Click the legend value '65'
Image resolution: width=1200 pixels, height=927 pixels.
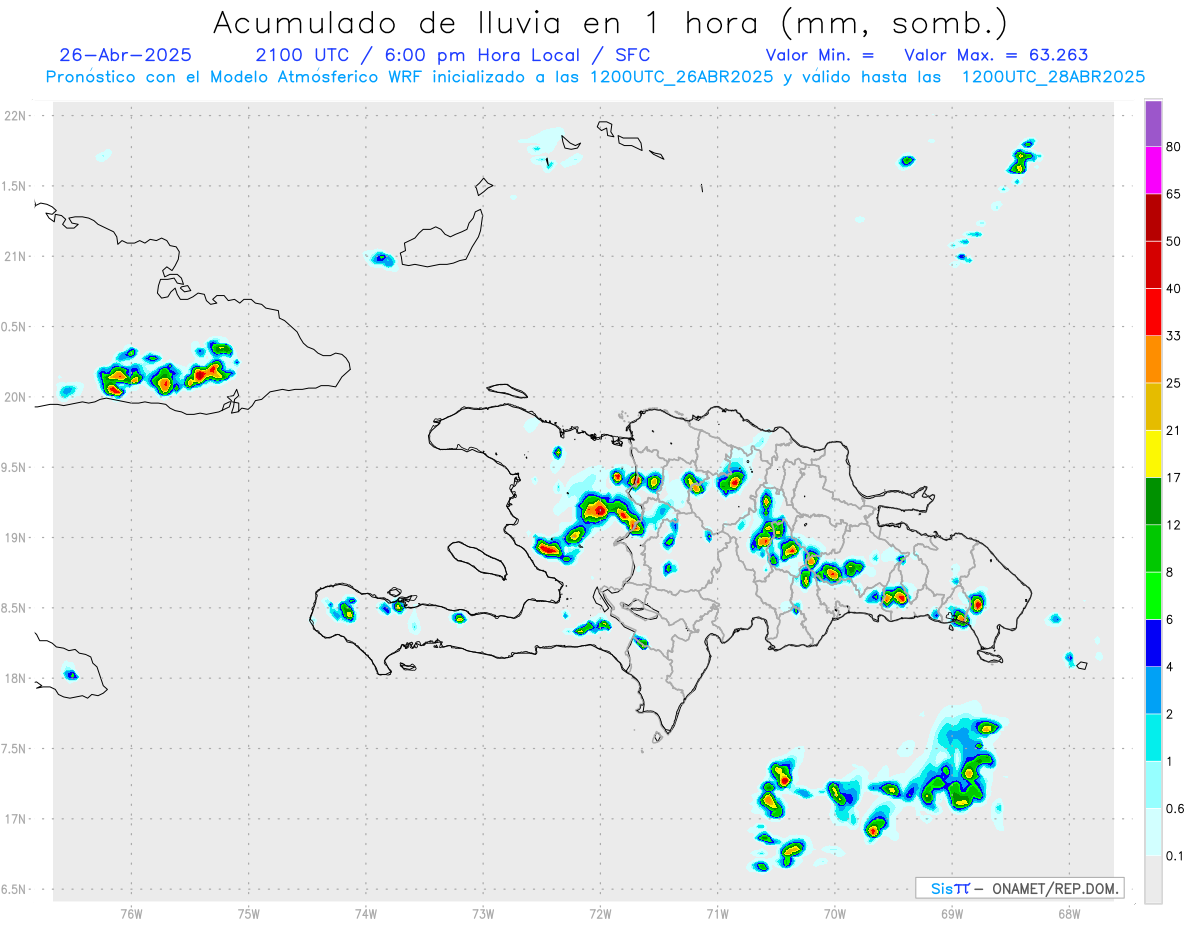1174,195
